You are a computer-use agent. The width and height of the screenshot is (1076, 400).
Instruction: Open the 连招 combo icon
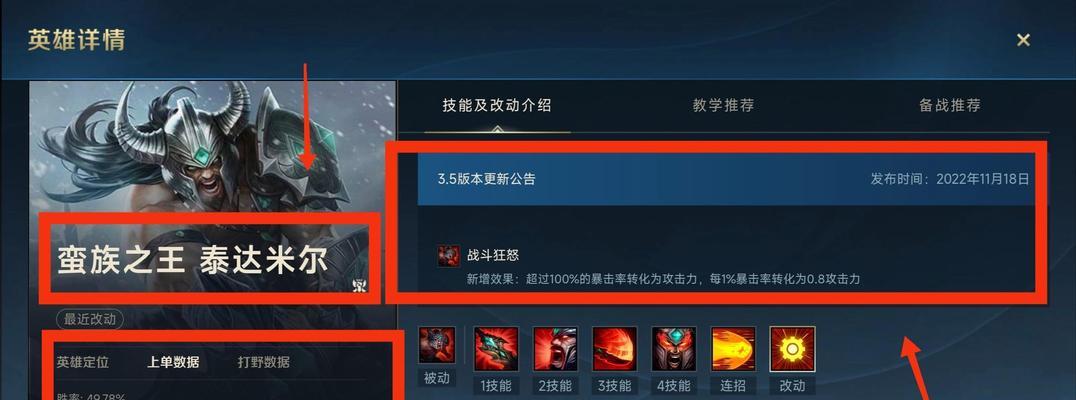(x=733, y=349)
